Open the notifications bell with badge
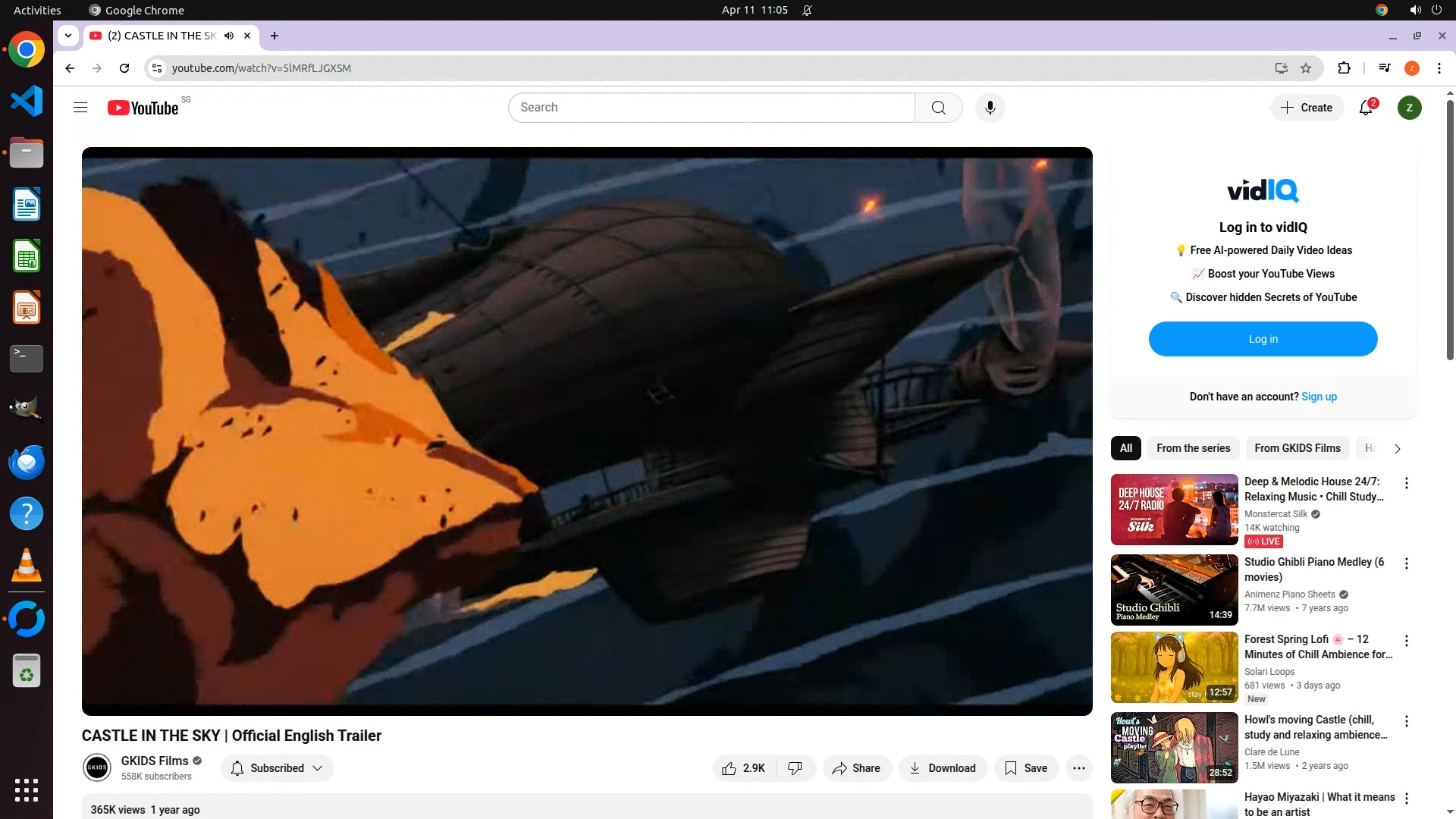The width and height of the screenshot is (1456, 819). pos(1366,108)
